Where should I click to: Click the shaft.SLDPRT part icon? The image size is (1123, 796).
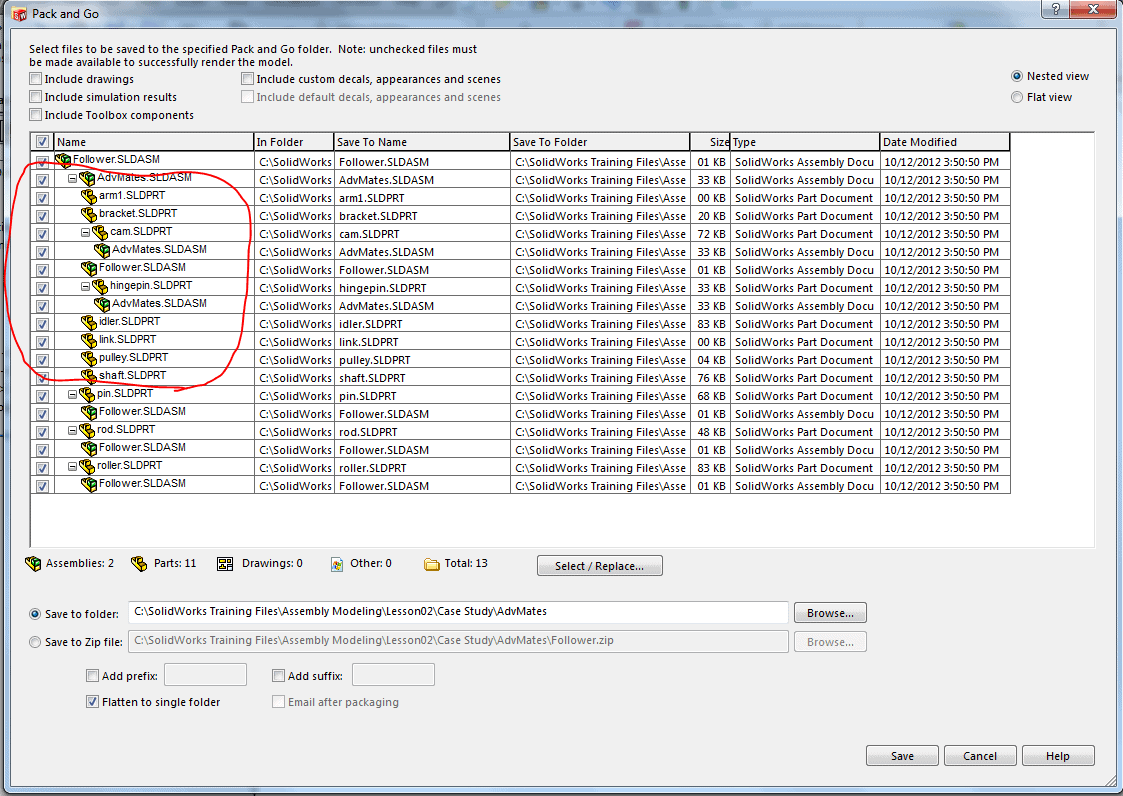[x=89, y=377]
